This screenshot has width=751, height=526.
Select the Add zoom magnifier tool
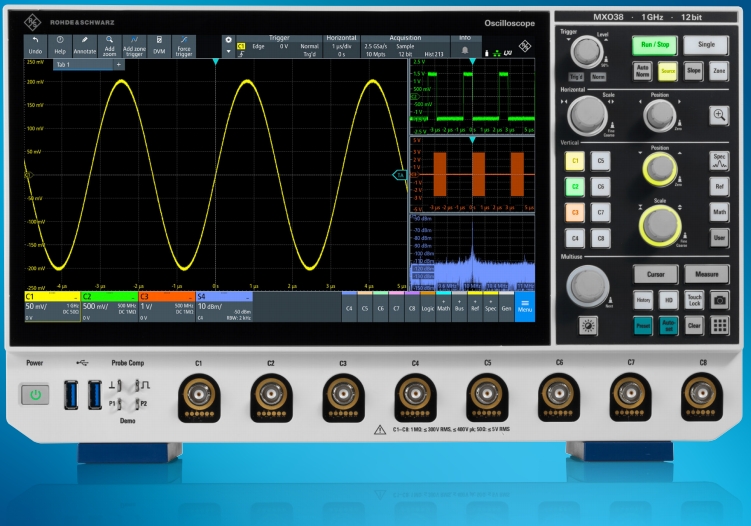(x=109, y=45)
